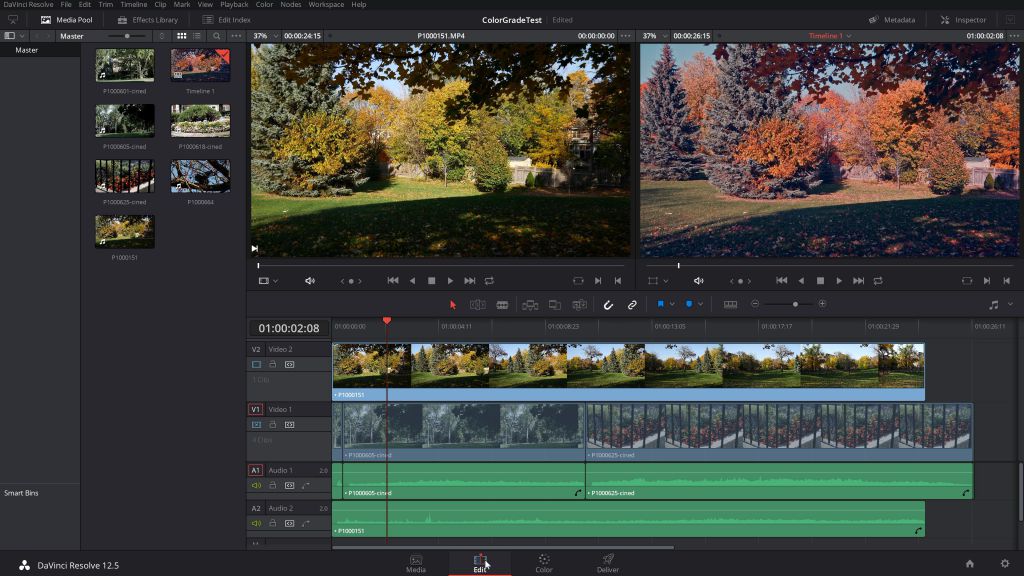
Task: Open the Trim menu
Action: [105, 5]
